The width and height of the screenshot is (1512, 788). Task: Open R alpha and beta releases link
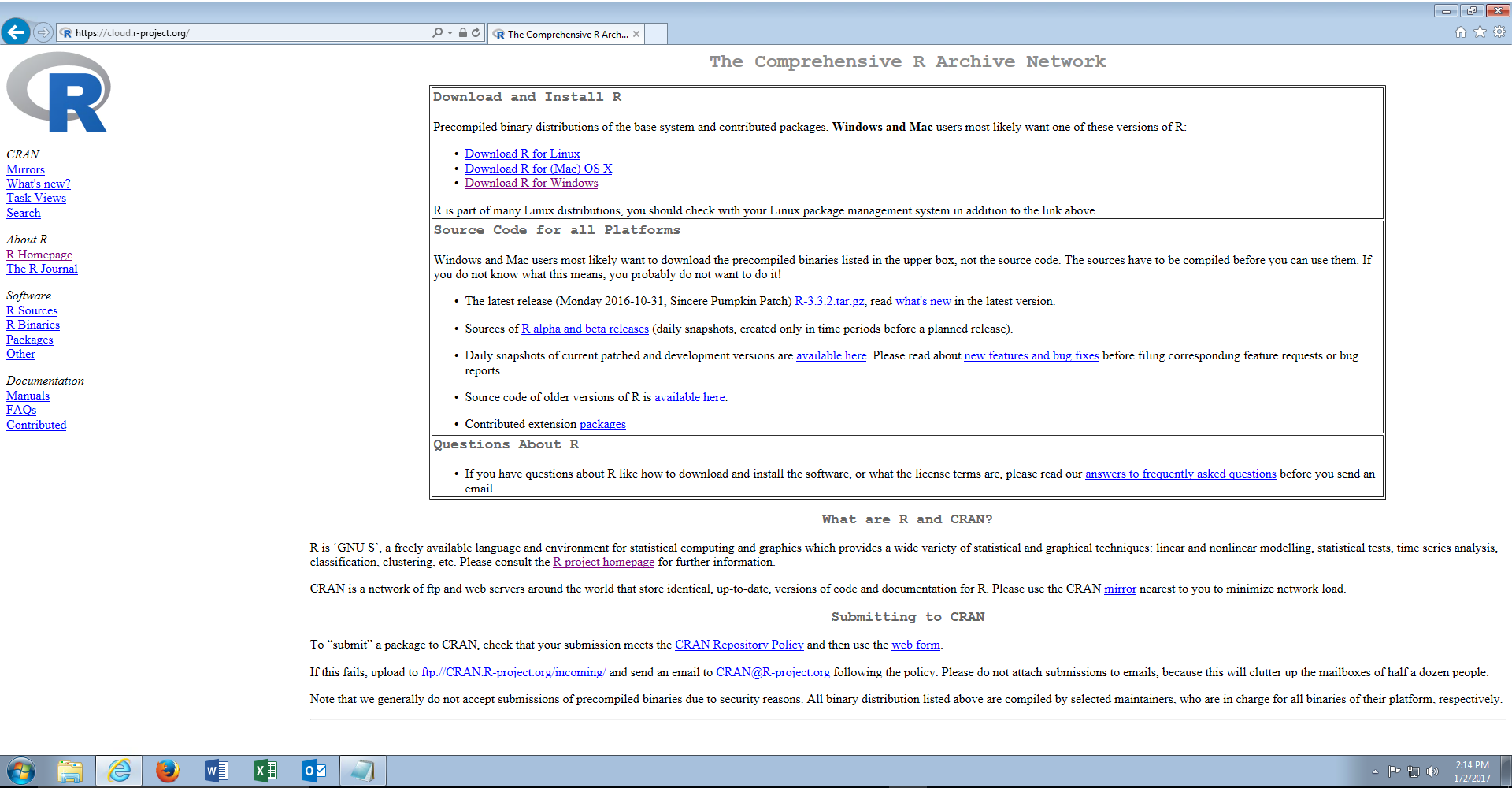(x=585, y=329)
